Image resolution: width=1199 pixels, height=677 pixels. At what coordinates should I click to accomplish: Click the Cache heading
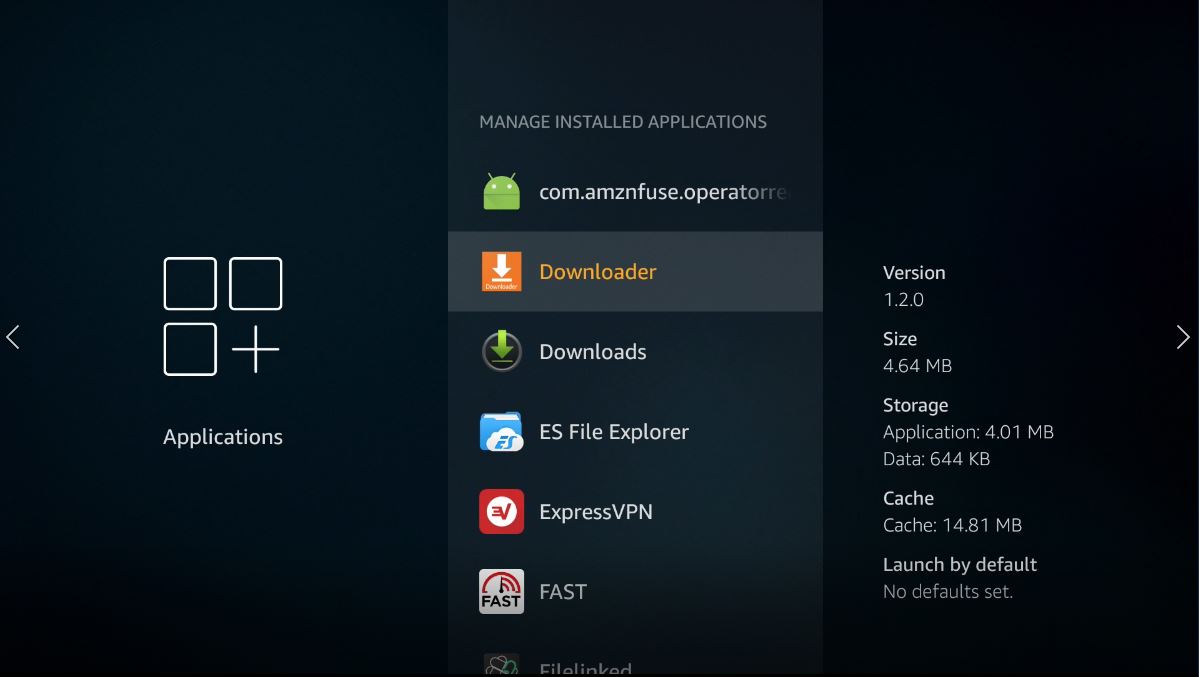click(x=908, y=499)
